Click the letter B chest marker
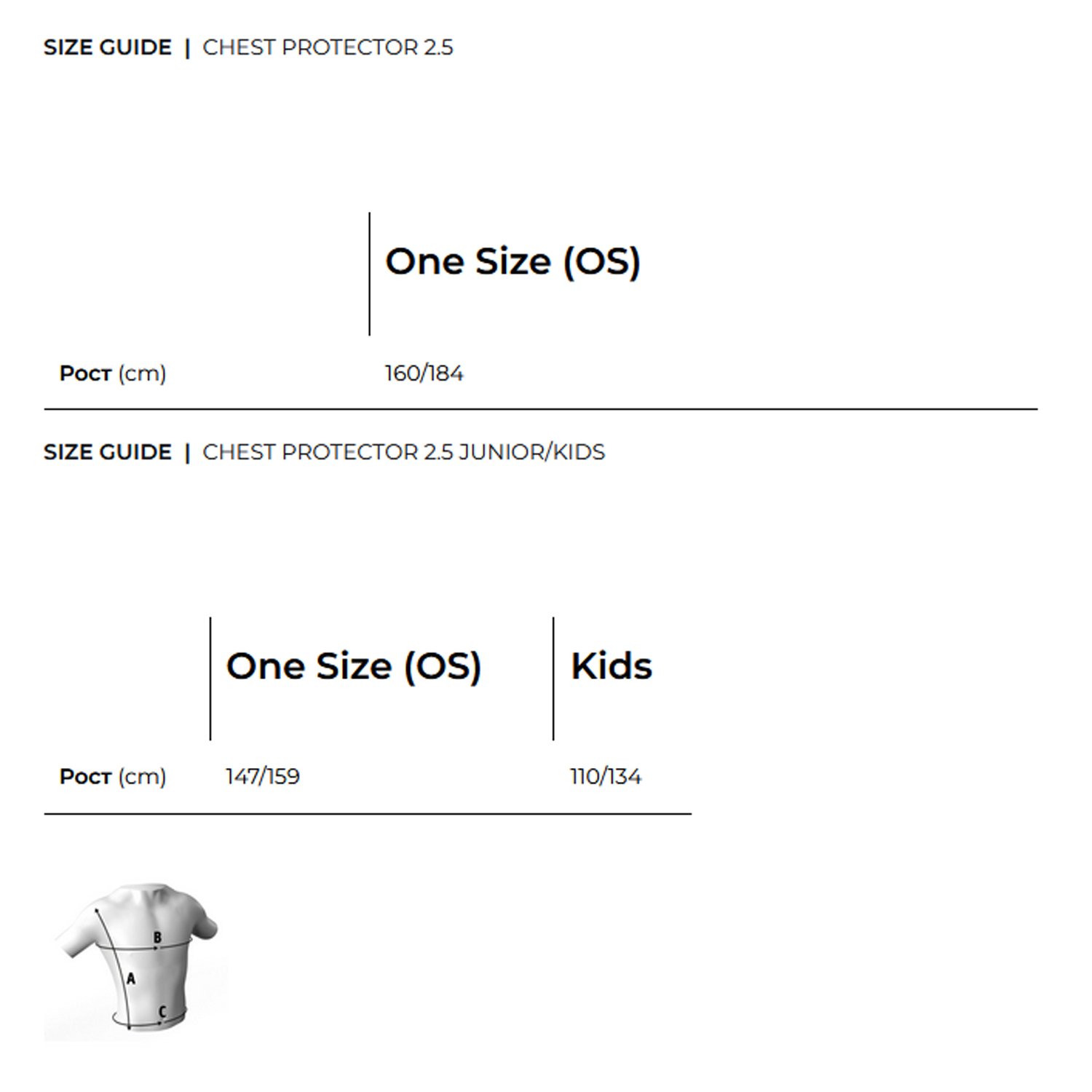This screenshot has width=1092, height=1092. (x=157, y=938)
